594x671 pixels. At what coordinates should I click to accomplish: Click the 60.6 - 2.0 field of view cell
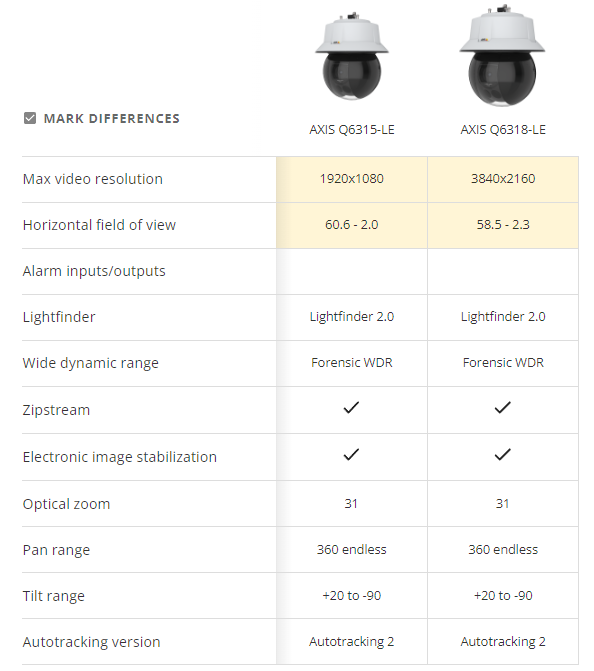352,225
